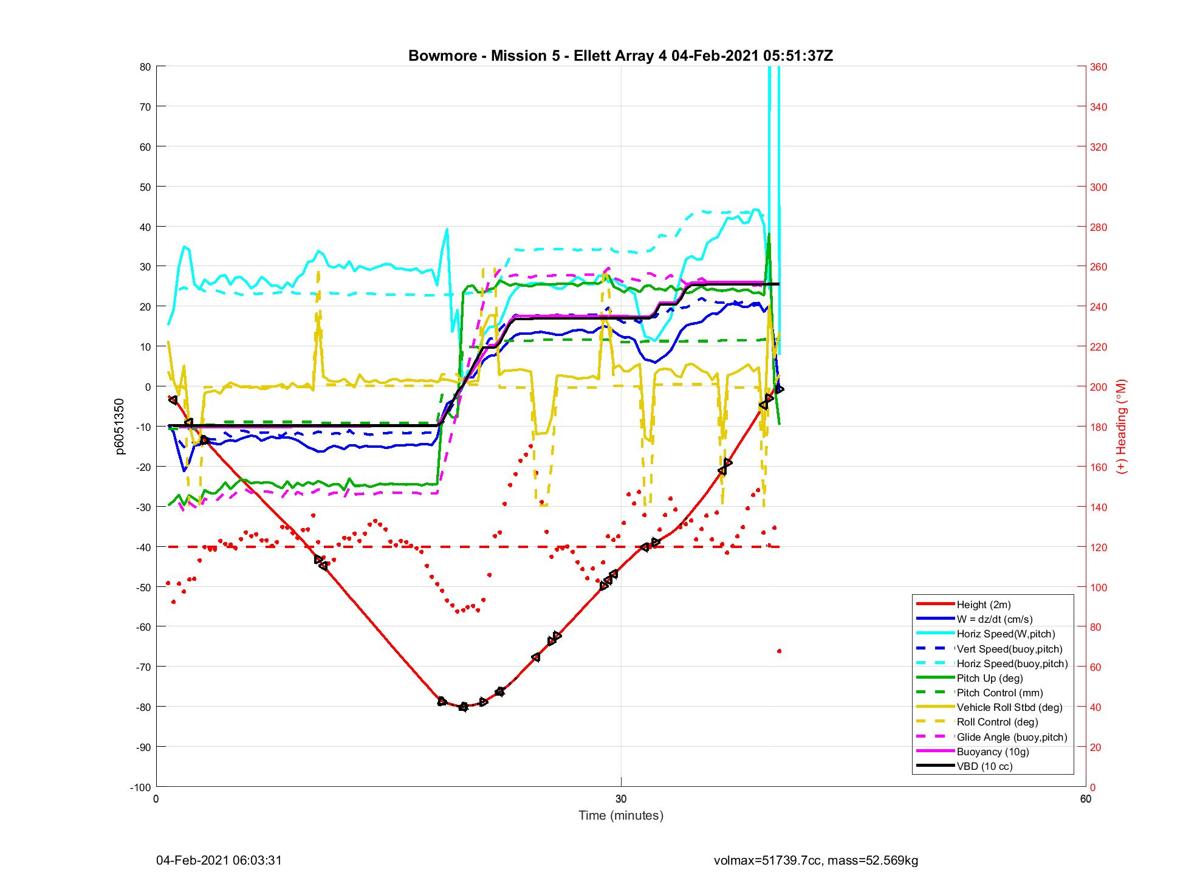This screenshot has height=885, width=1200.
Task: Select the heading axis tick label "340"
Action: 1099,107
